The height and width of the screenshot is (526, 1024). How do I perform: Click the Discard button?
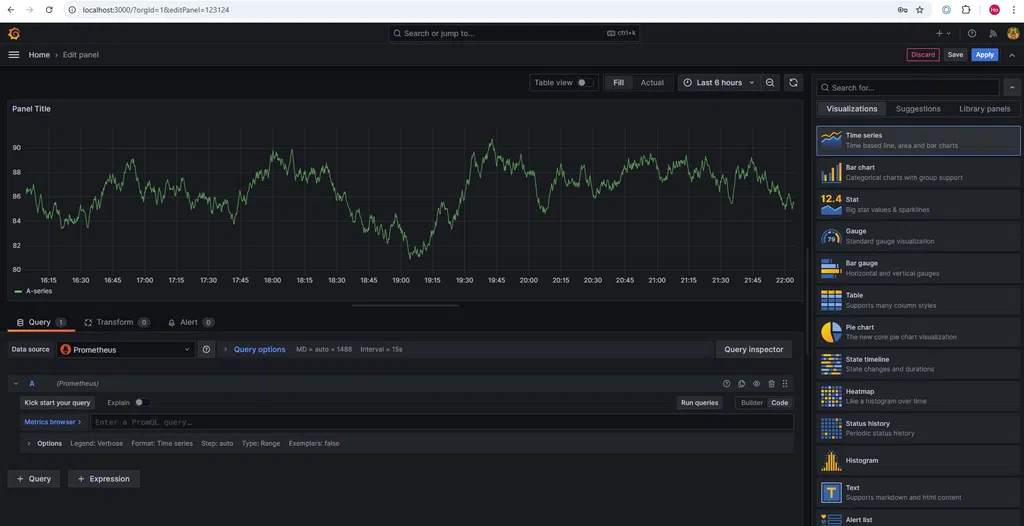coord(923,55)
